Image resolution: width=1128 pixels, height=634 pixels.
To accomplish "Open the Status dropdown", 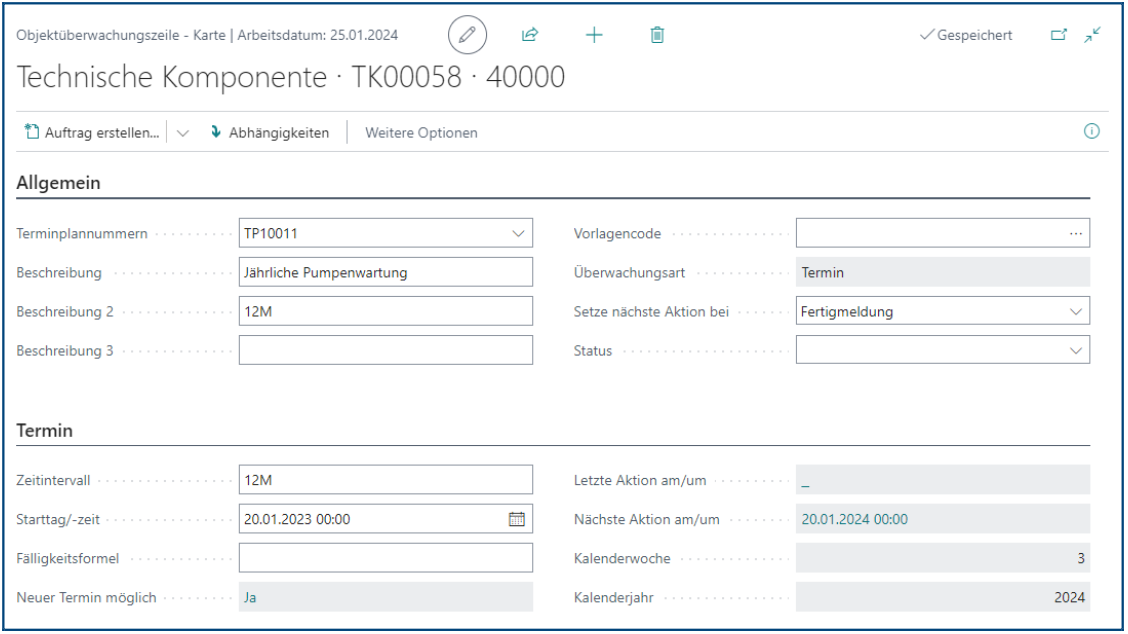I will [1075, 350].
